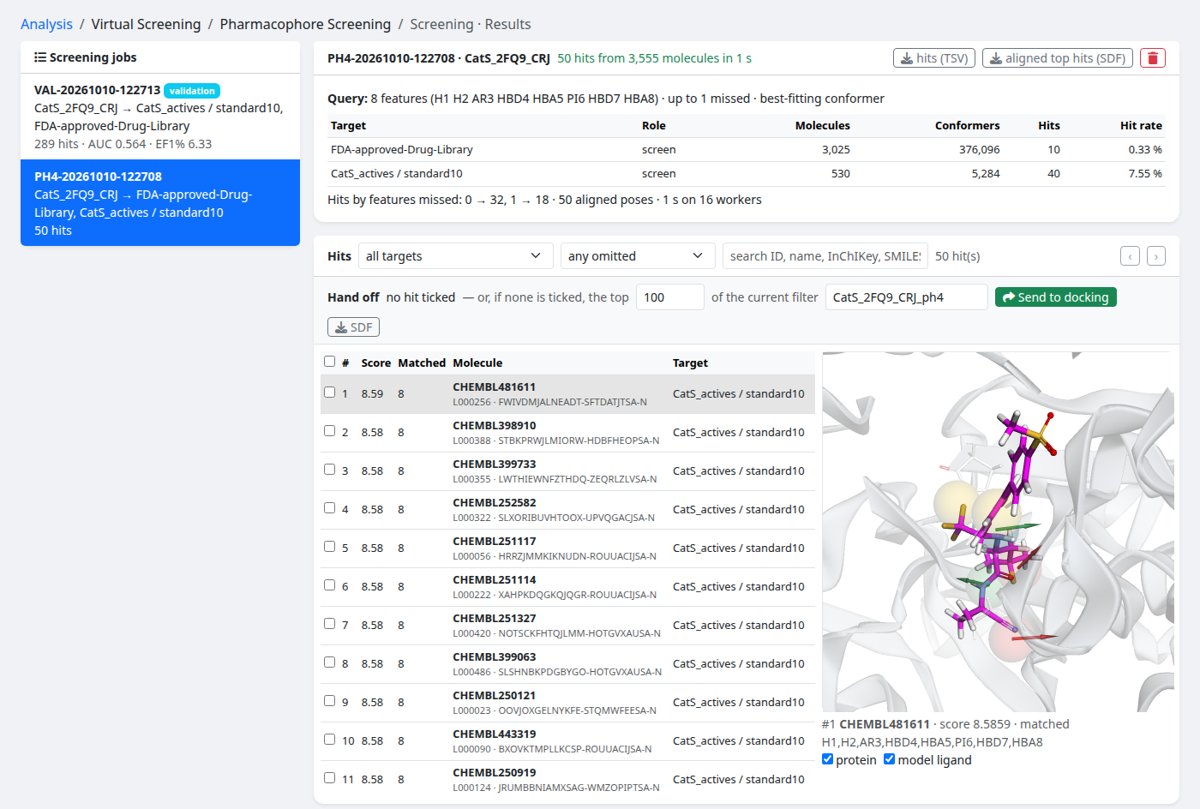The width and height of the screenshot is (1200, 809).
Task: Tick checkbox for hit 5 CHEMBL251117
Action: [330, 546]
